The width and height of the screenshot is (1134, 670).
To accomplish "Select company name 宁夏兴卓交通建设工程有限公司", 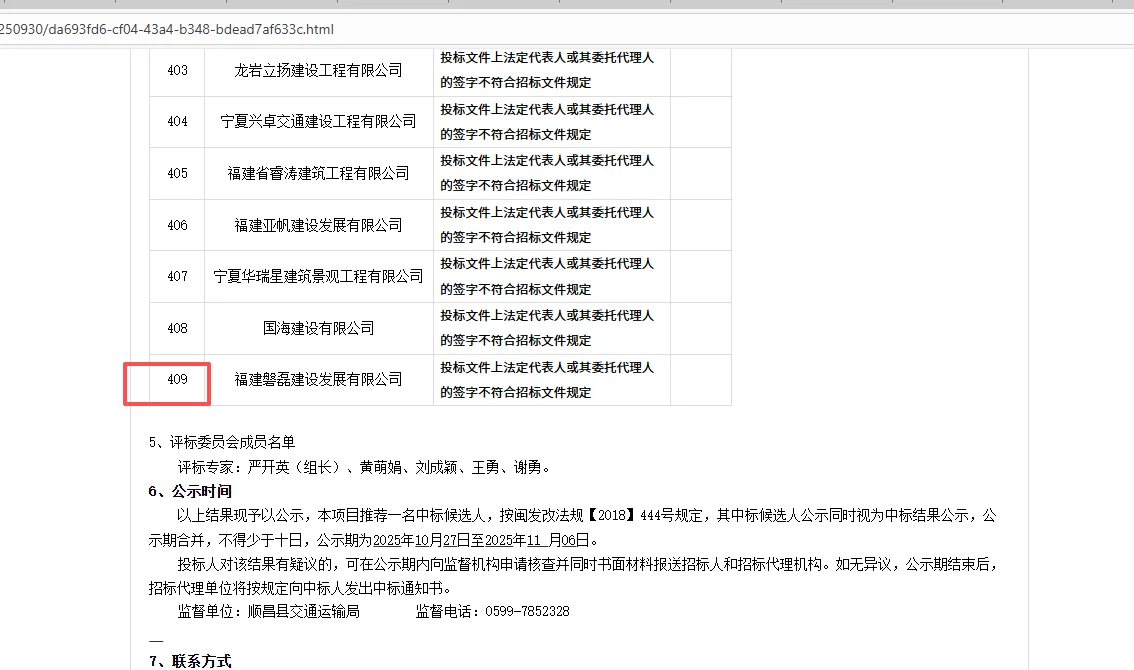I will [x=318, y=122].
